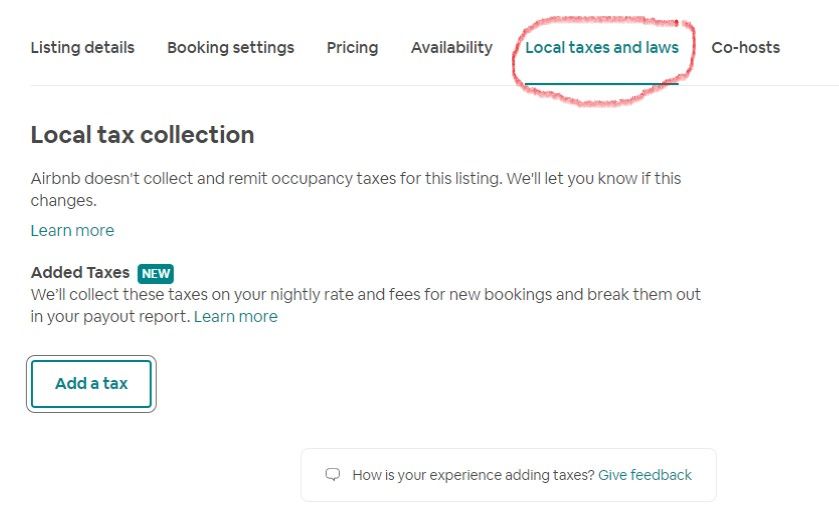Click the Local tax collection heading
The image size is (839, 524).
142,135
